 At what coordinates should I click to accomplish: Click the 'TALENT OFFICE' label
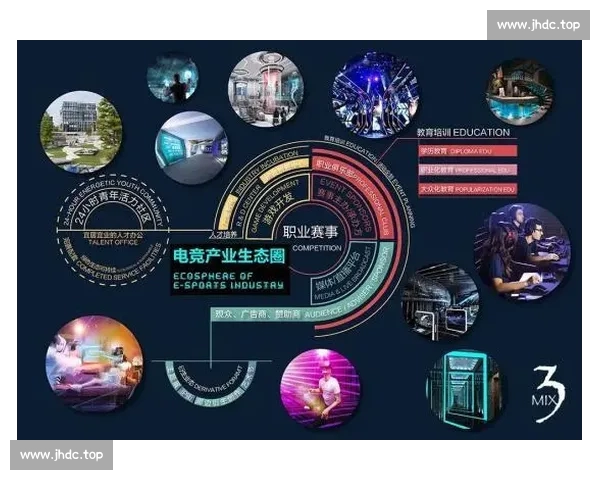click(x=112, y=242)
